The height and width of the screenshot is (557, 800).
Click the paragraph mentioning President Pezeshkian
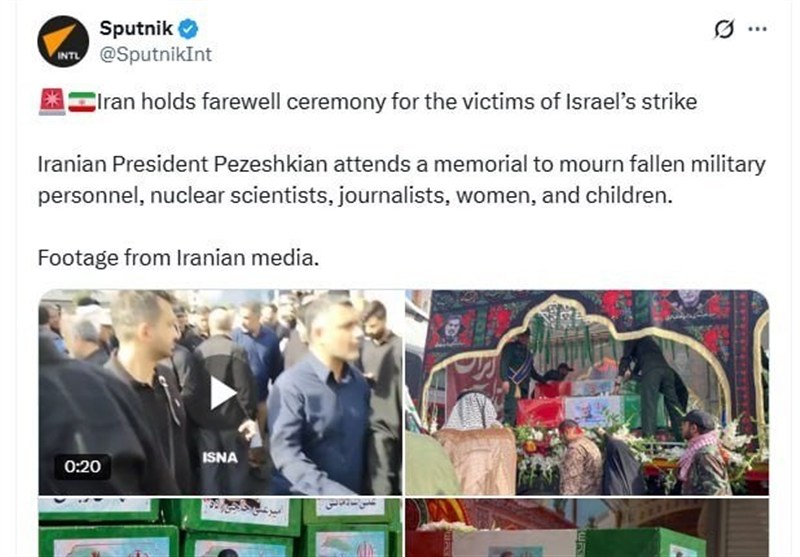point(402,180)
